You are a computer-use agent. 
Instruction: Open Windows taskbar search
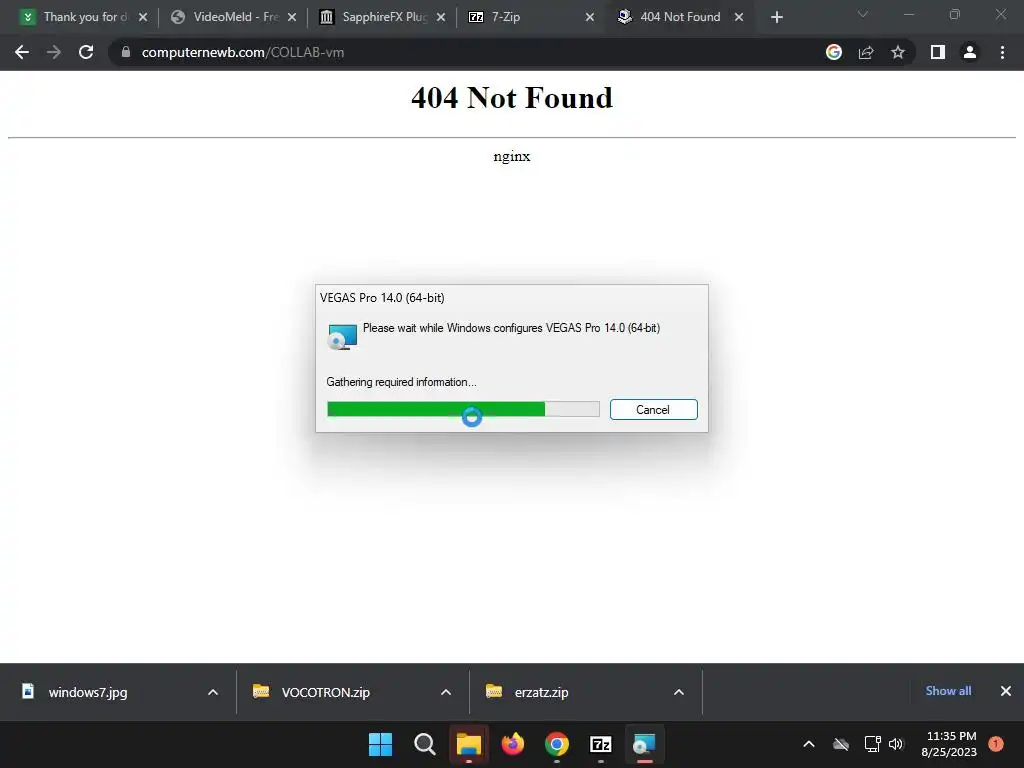coord(424,744)
